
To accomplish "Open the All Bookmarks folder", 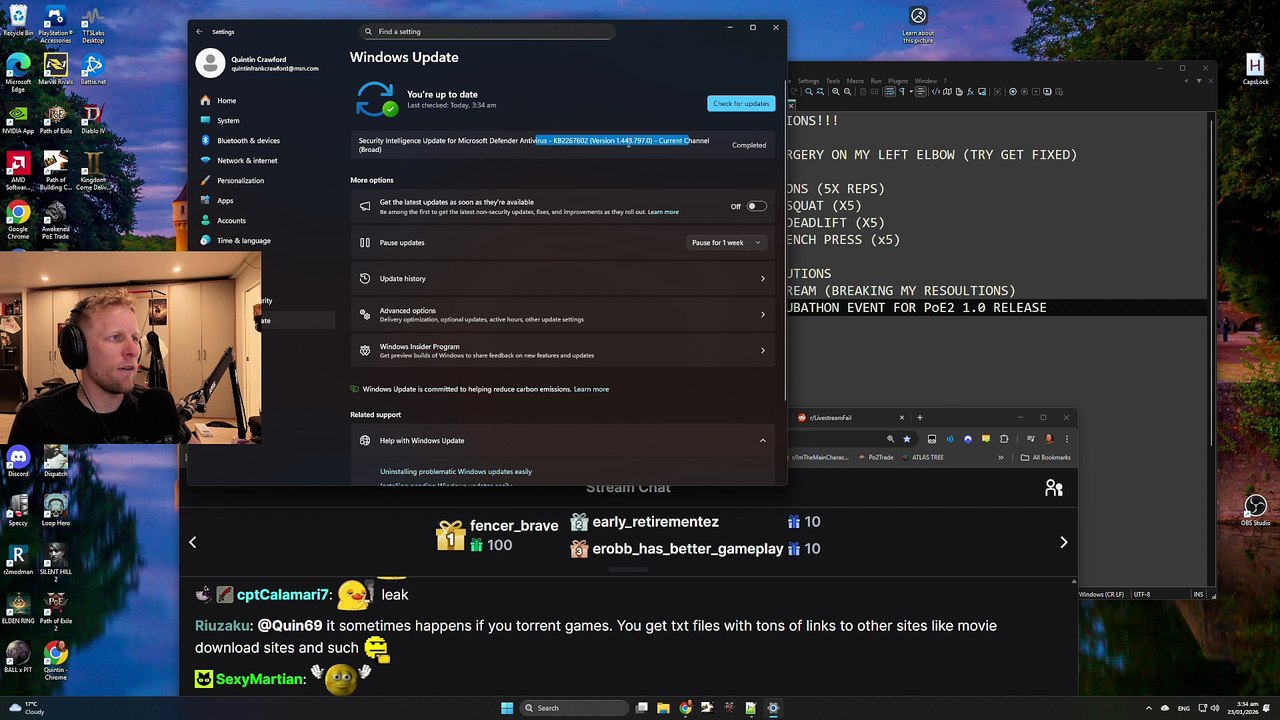I will tap(1046, 457).
